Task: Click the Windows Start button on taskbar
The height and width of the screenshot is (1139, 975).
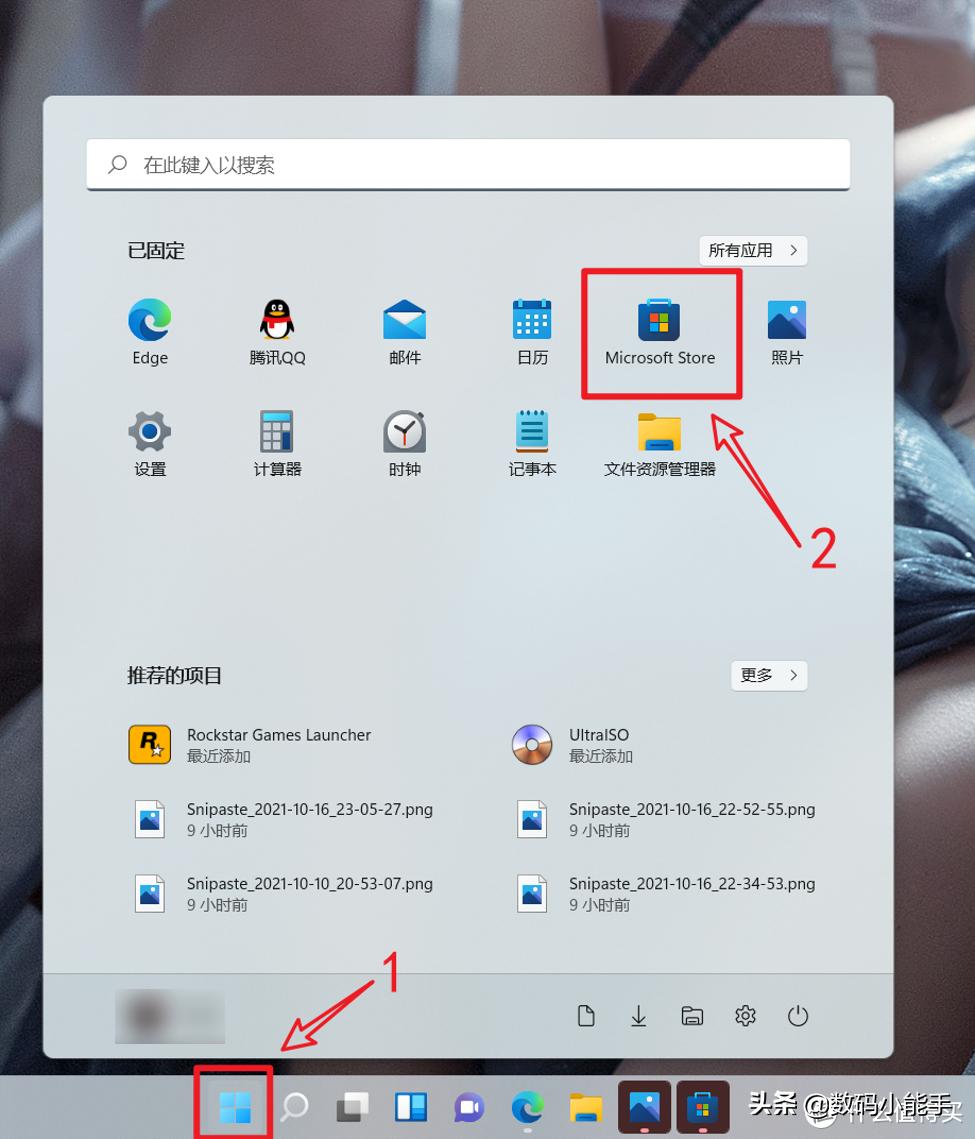Action: click(x=235, y=1107)
